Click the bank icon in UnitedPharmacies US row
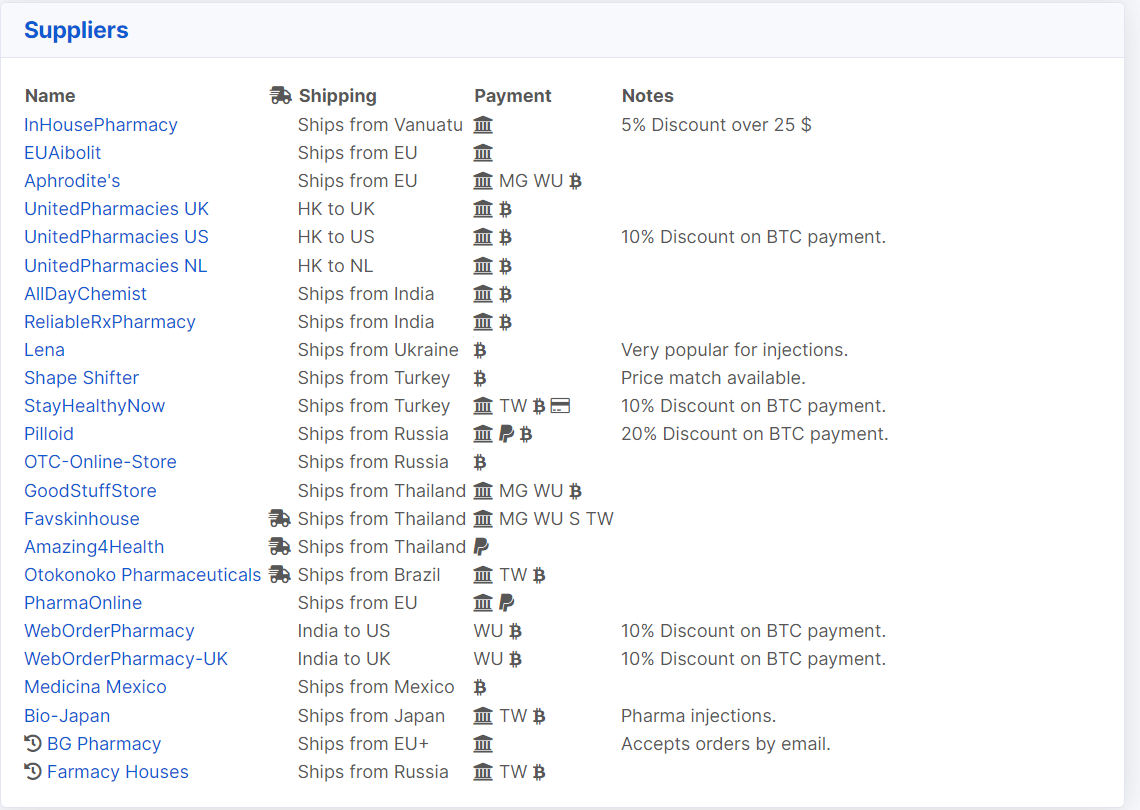 tap(483, 237)
